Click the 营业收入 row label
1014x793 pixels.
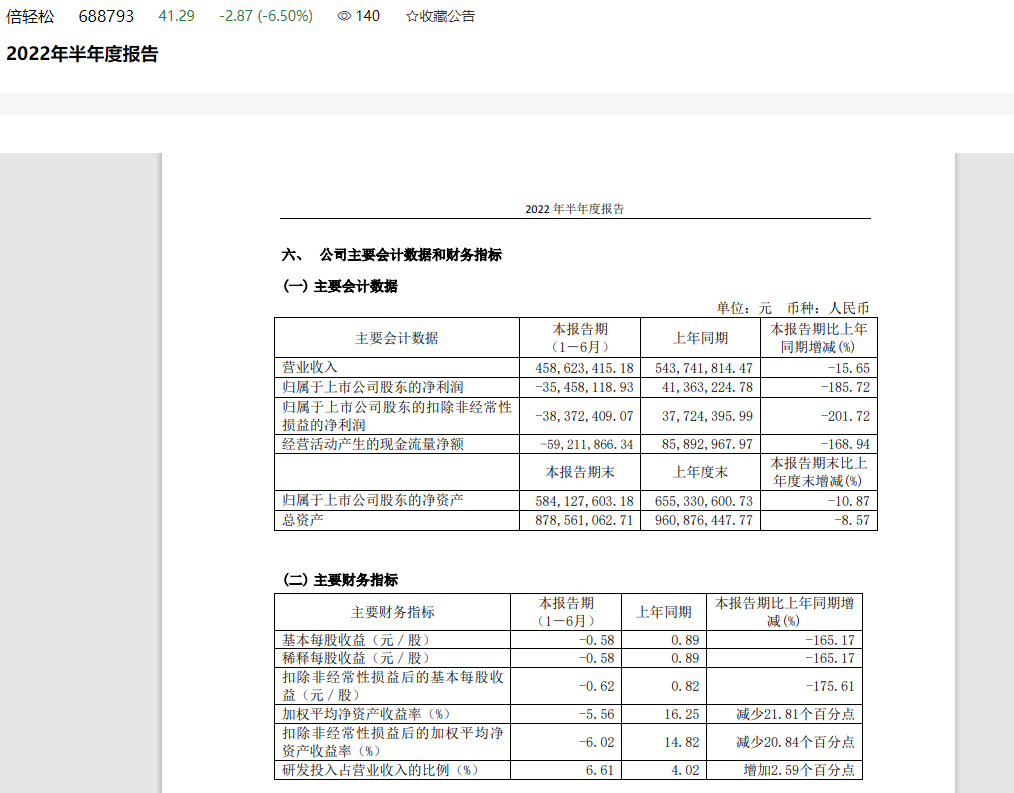(x=310, y=367)
